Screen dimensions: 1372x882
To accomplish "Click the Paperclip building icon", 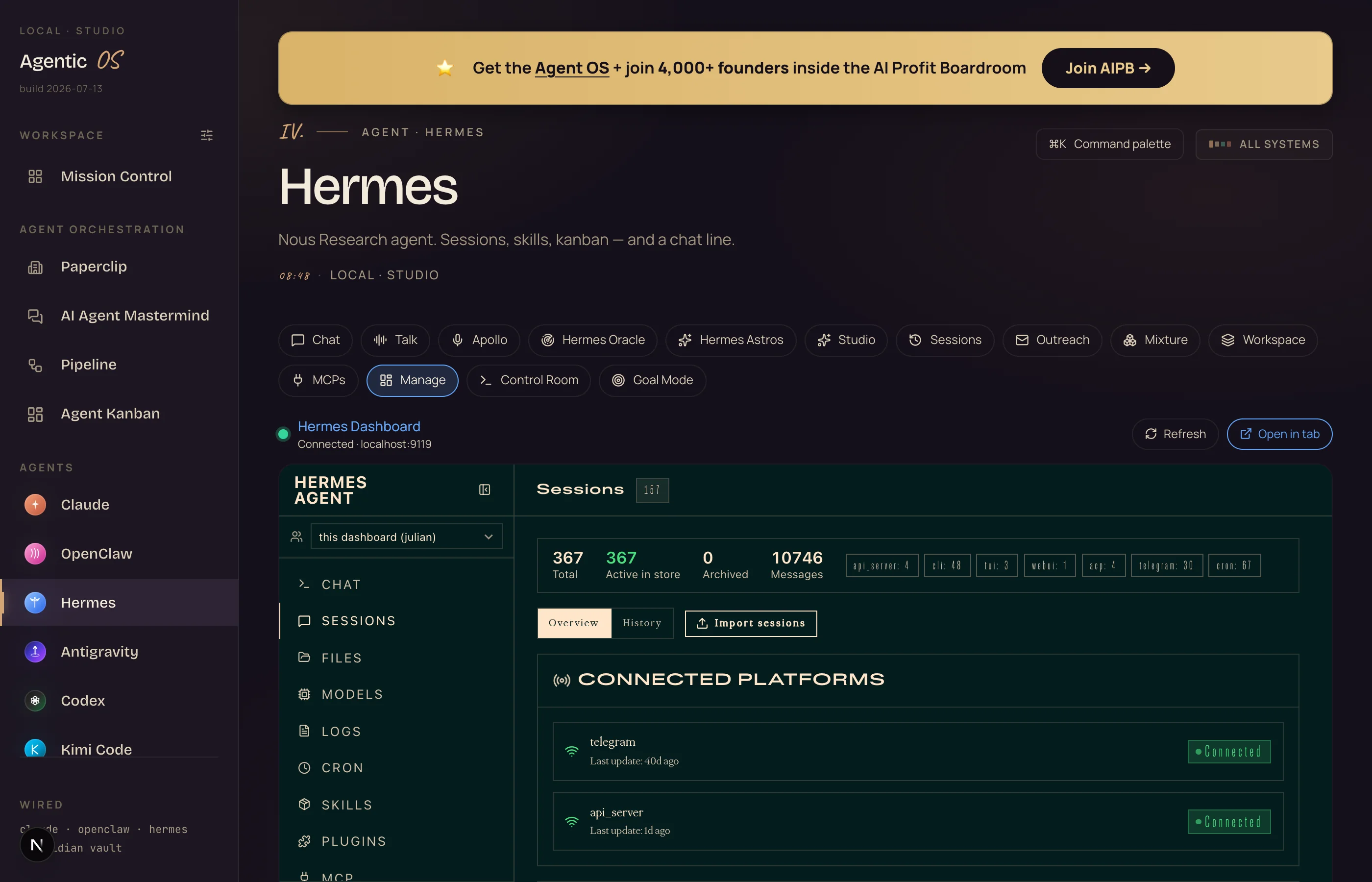I will pos(35,267).
